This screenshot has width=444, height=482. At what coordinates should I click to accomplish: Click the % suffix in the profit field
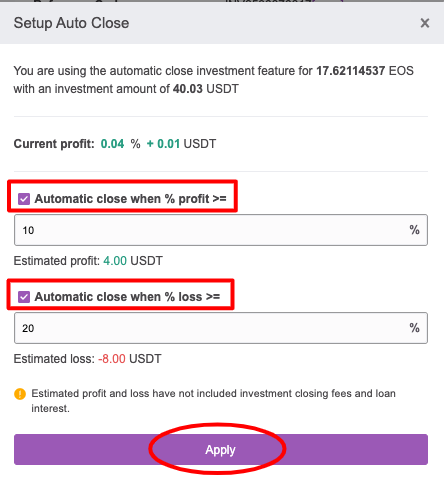414,230
